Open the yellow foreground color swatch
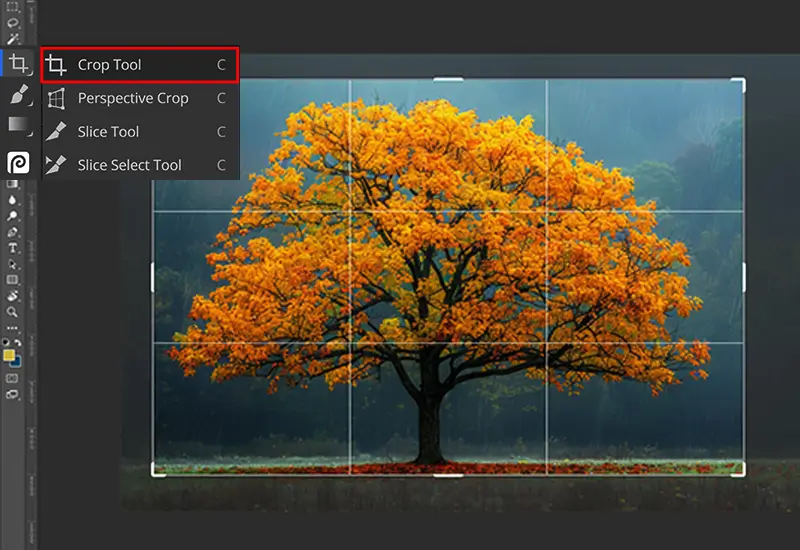Viewport: 800px width, 550px height. coord(9,354)
